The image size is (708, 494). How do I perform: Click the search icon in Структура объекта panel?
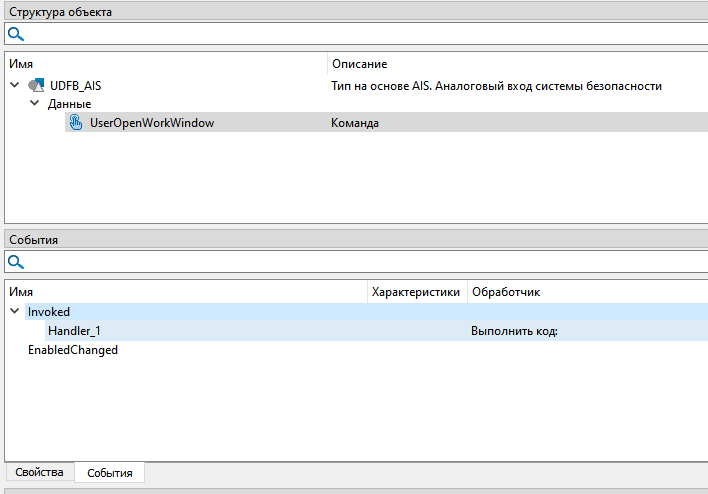pos(16,34)
